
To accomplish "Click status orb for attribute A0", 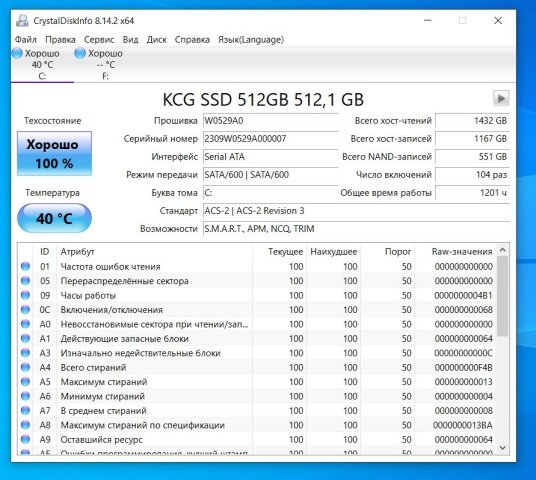I will click(x=25, y=324).
